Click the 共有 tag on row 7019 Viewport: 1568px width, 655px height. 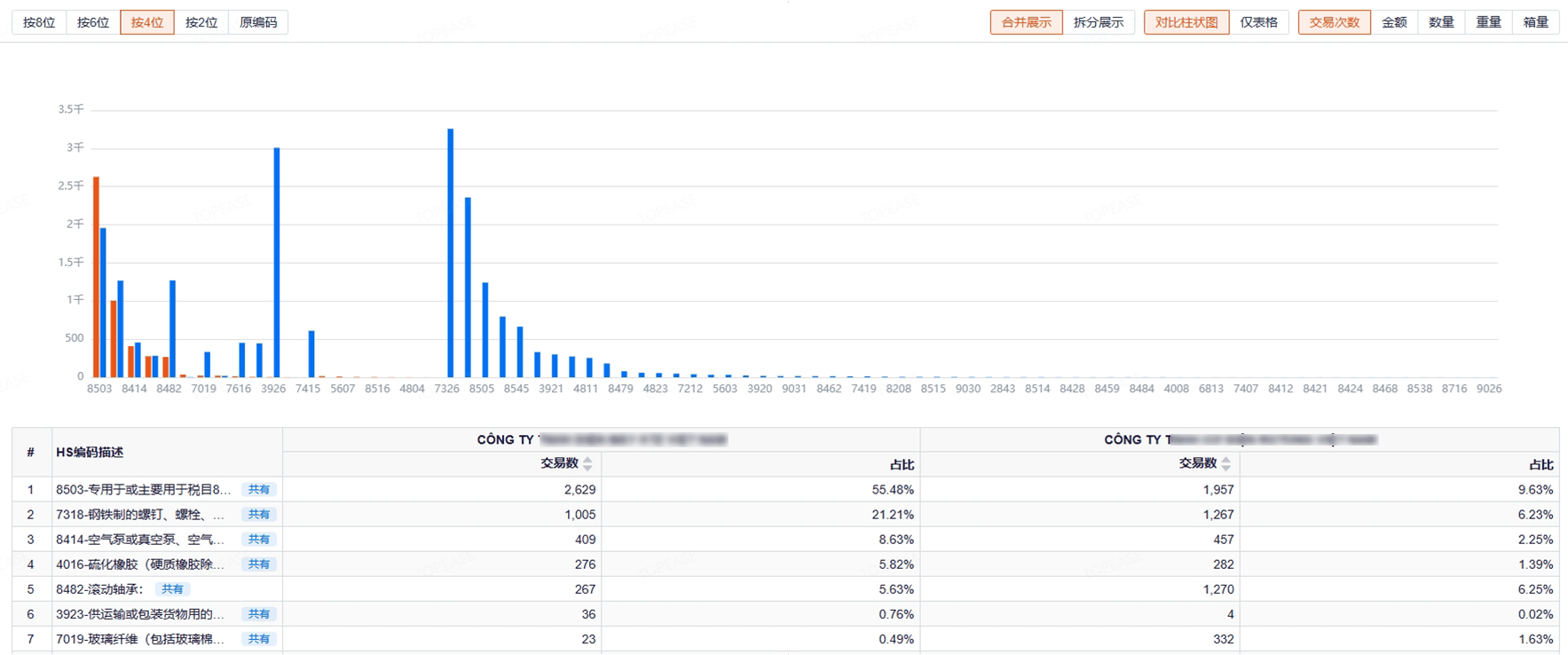[x=258, y=639]
